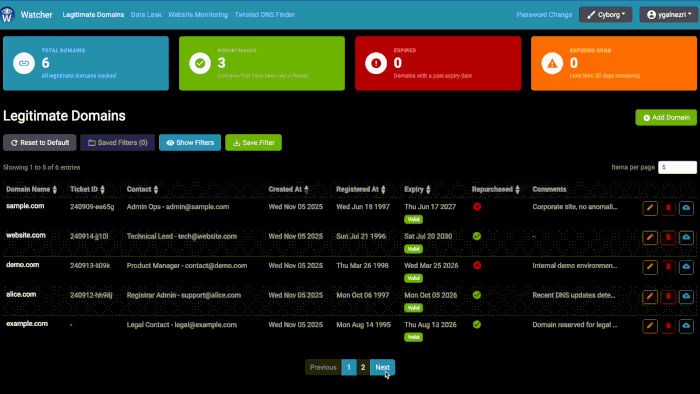This screenshot has width=700, height=394.
Task: Delete the sample.com domain entry
Action: click(x=668, y=208)
